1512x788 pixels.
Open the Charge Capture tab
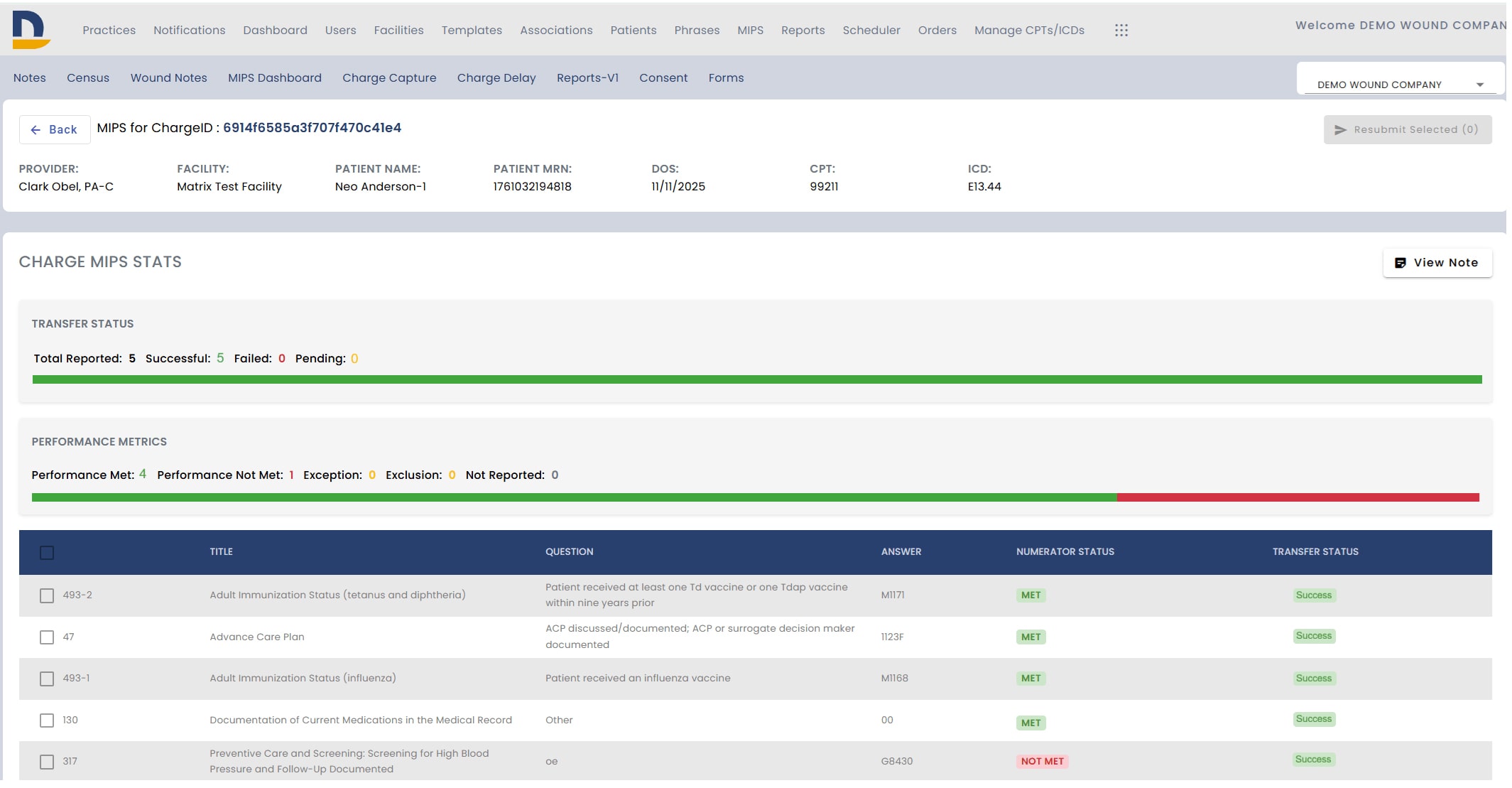tap(389, 77)
